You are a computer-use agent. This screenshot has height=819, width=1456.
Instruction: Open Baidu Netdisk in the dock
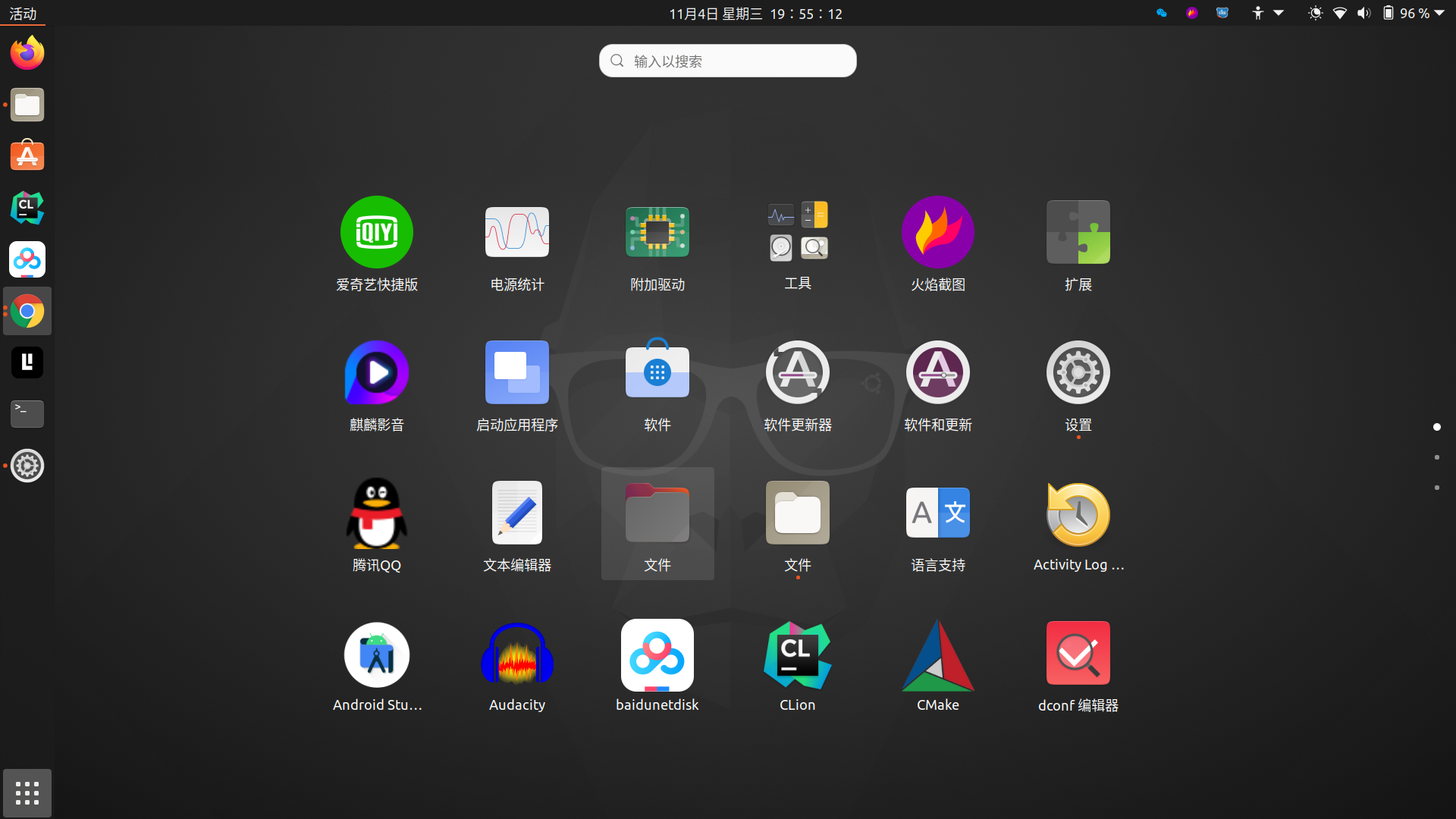pos(27,259)
